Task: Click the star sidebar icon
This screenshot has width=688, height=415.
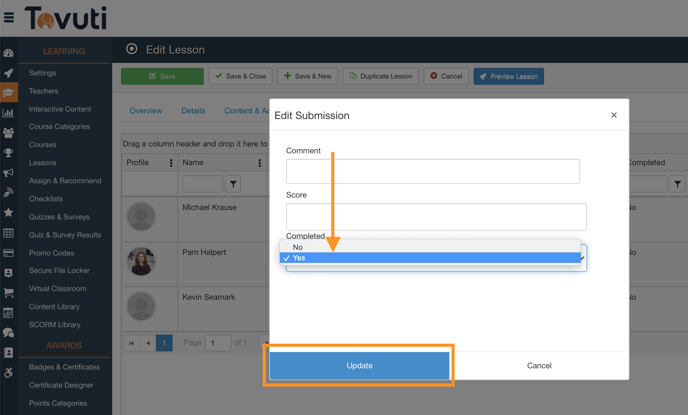Action: coord(9,213)
